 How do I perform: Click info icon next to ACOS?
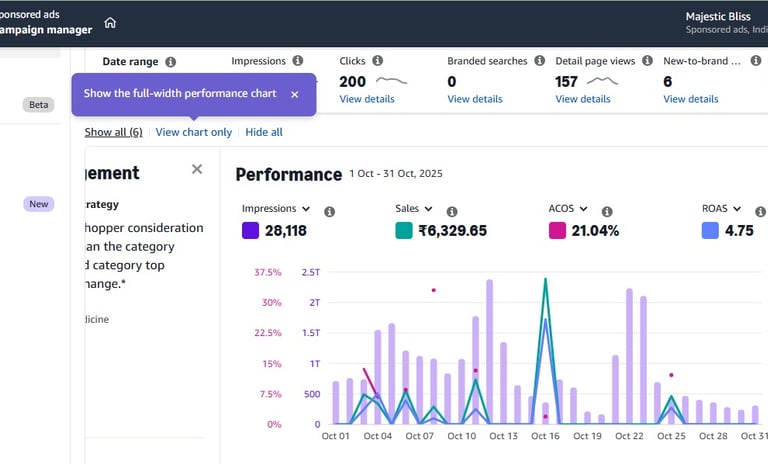click(607, 211)
